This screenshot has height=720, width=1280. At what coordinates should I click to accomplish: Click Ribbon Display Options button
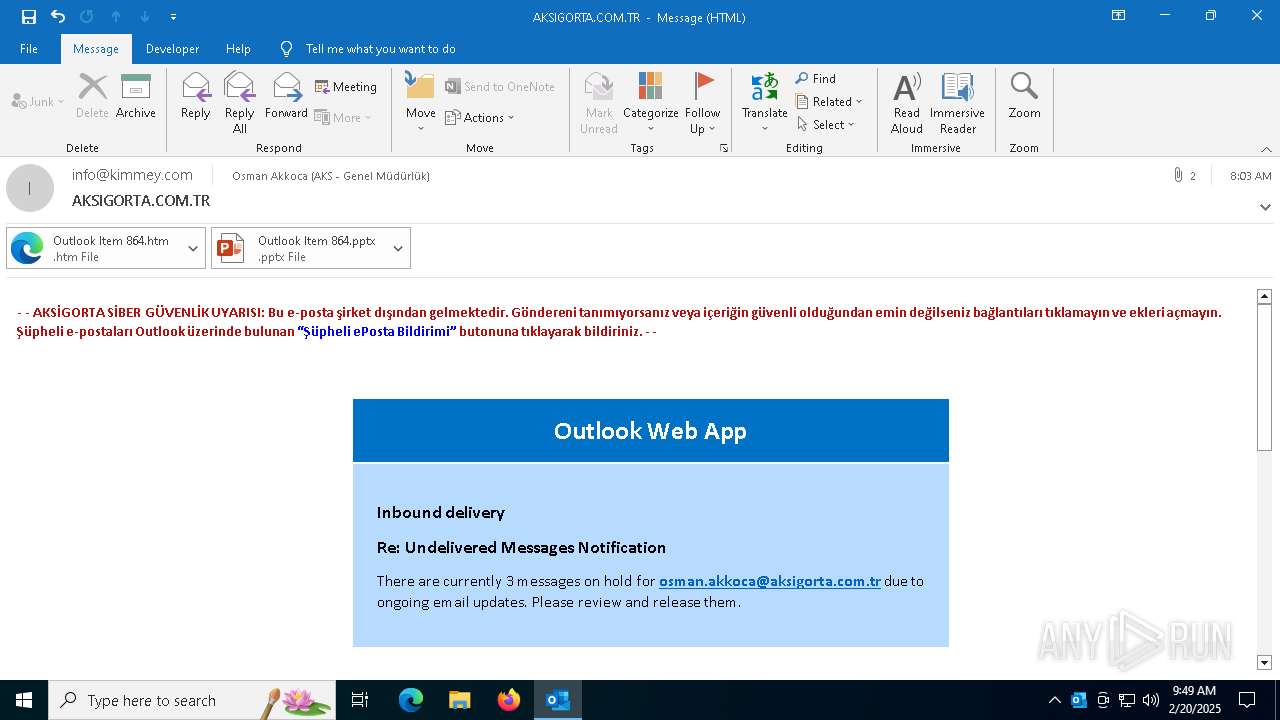click(x=1118, y=15)
